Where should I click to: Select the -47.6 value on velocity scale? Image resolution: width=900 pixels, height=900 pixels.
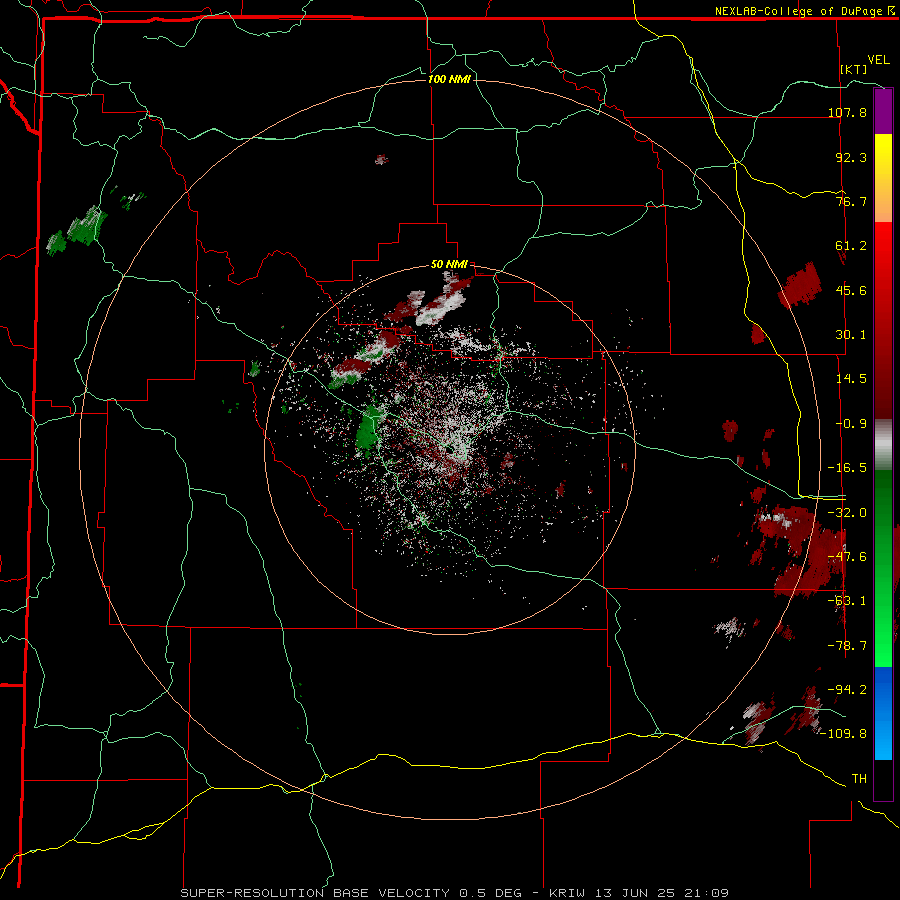(847, 557)
